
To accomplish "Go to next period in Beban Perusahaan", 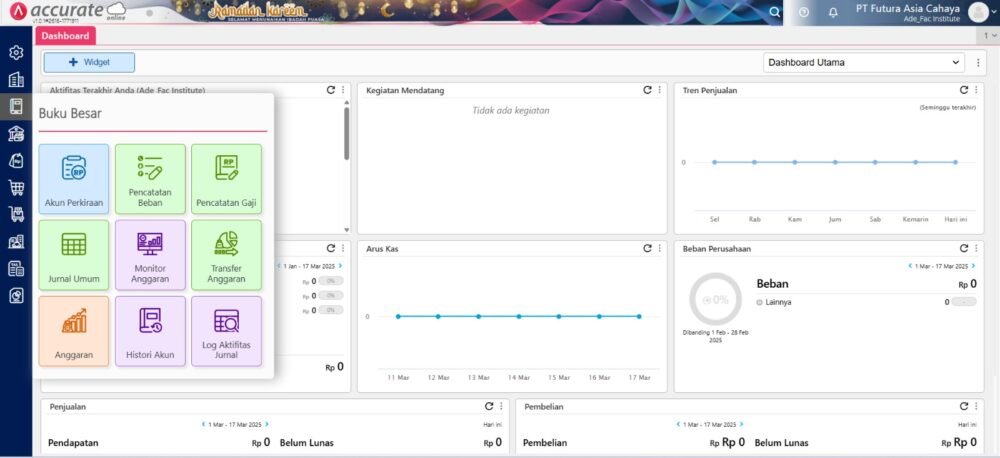I will coord(971,266).
